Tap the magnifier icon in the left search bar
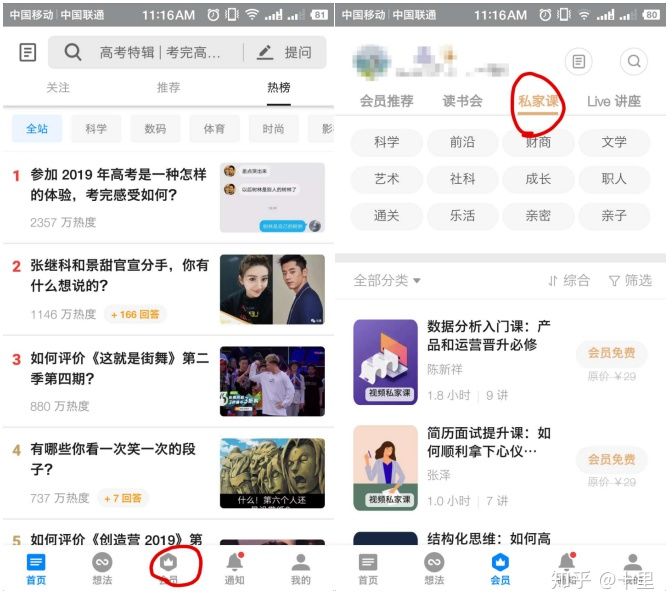The image size is (672, 609). tap(73, 53)
